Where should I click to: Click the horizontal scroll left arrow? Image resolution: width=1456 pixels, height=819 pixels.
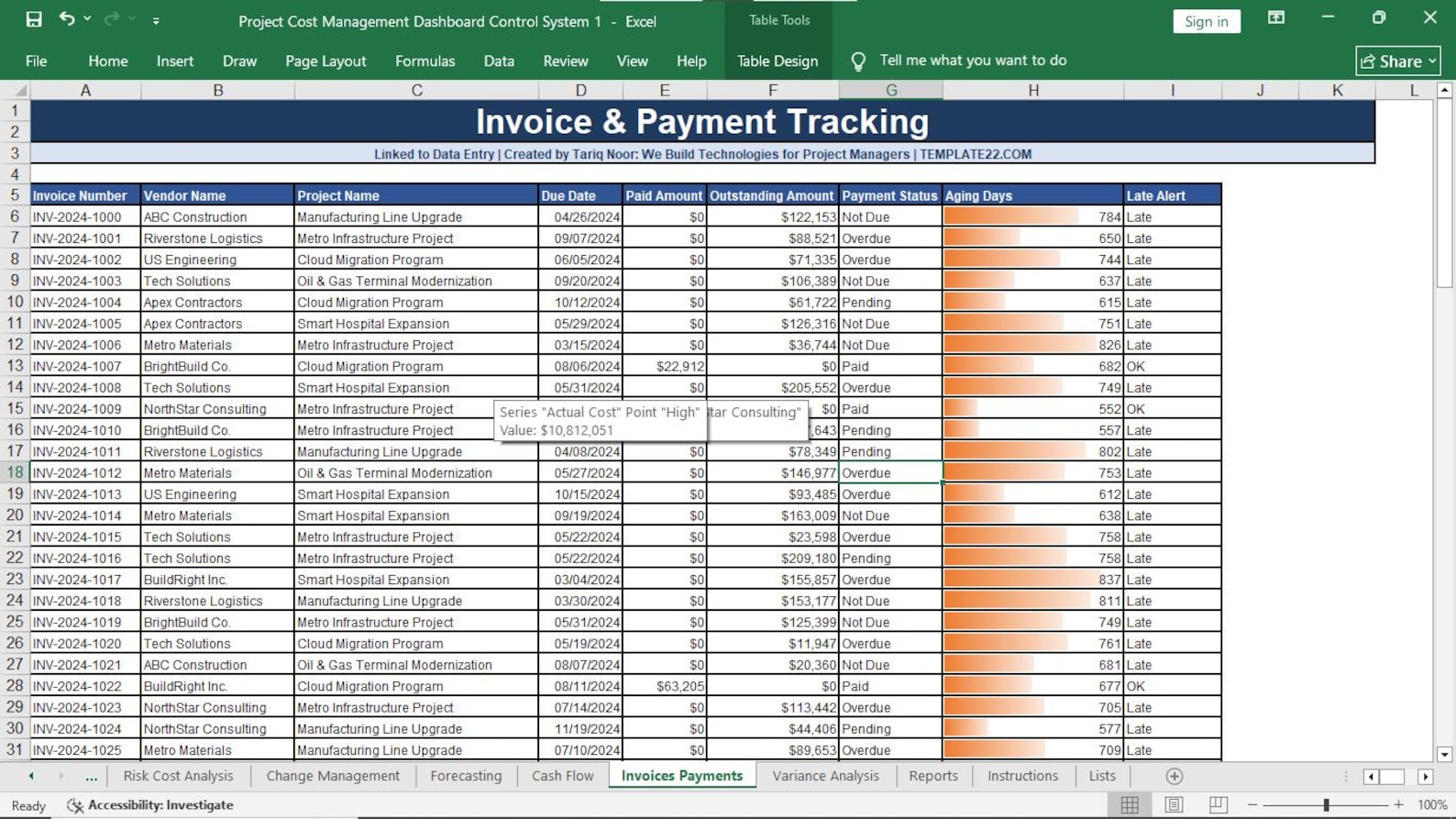(x=1371, y=777)
